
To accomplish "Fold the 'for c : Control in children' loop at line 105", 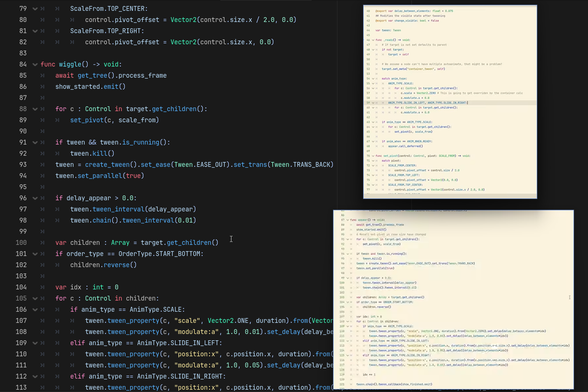I will coord(35,299).
